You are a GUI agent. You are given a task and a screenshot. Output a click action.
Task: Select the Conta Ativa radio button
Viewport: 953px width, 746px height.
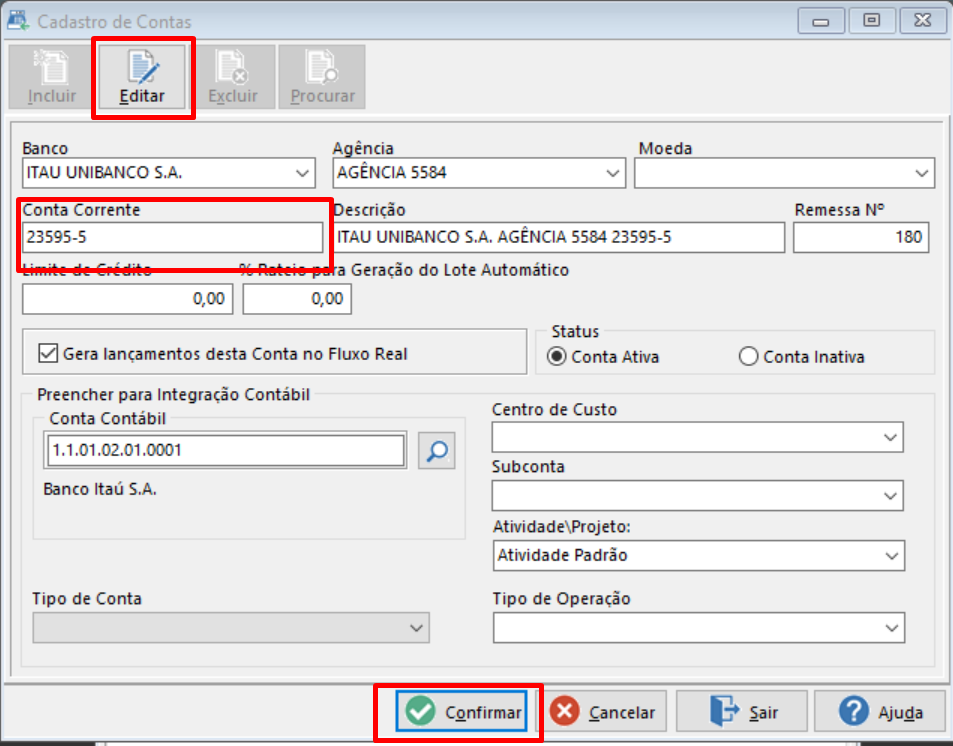[x=556, y=356]
